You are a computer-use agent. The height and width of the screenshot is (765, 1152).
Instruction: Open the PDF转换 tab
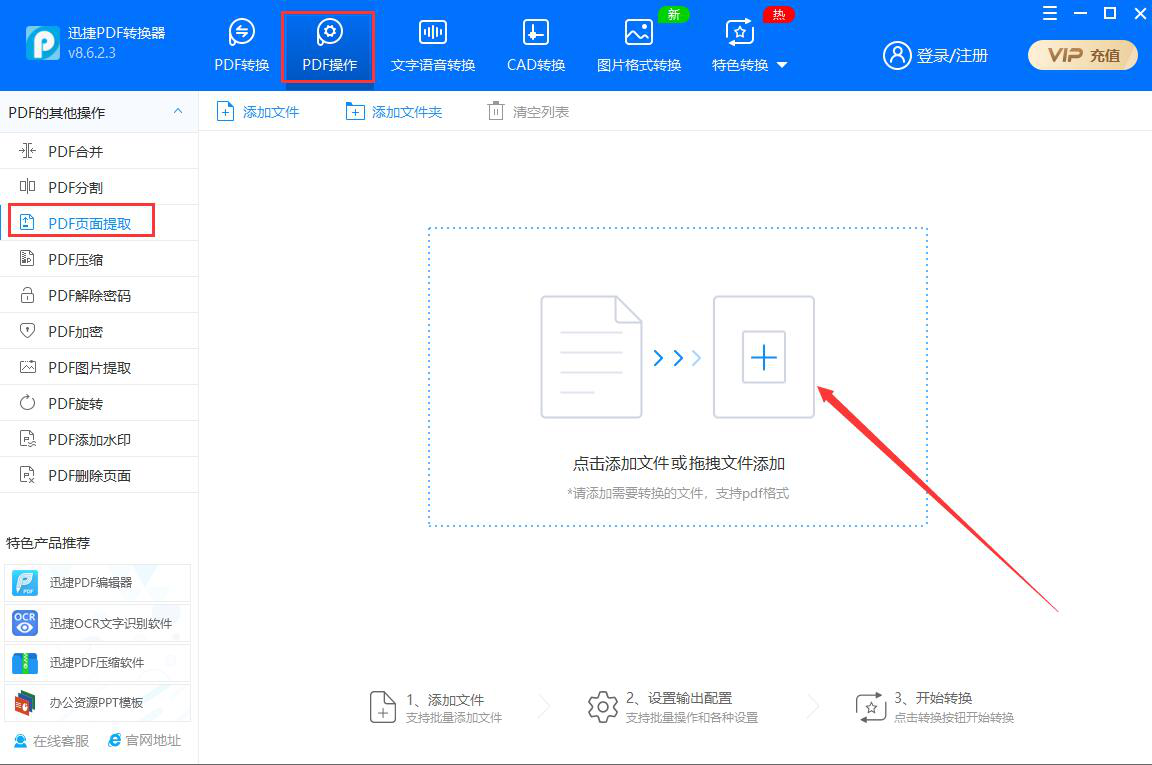(x=242, y=46)
